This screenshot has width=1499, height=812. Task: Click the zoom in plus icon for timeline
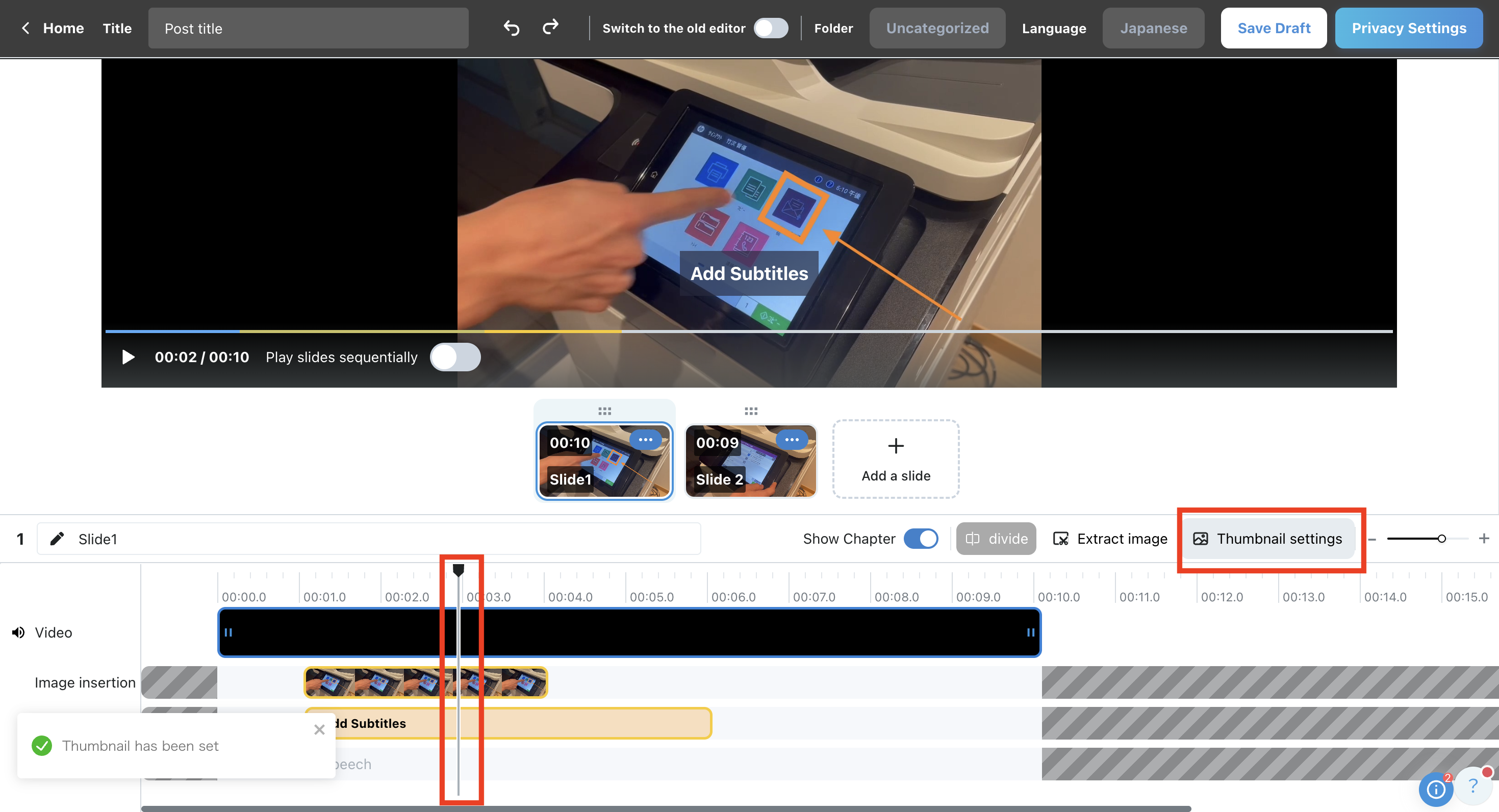pos(1484,539)
